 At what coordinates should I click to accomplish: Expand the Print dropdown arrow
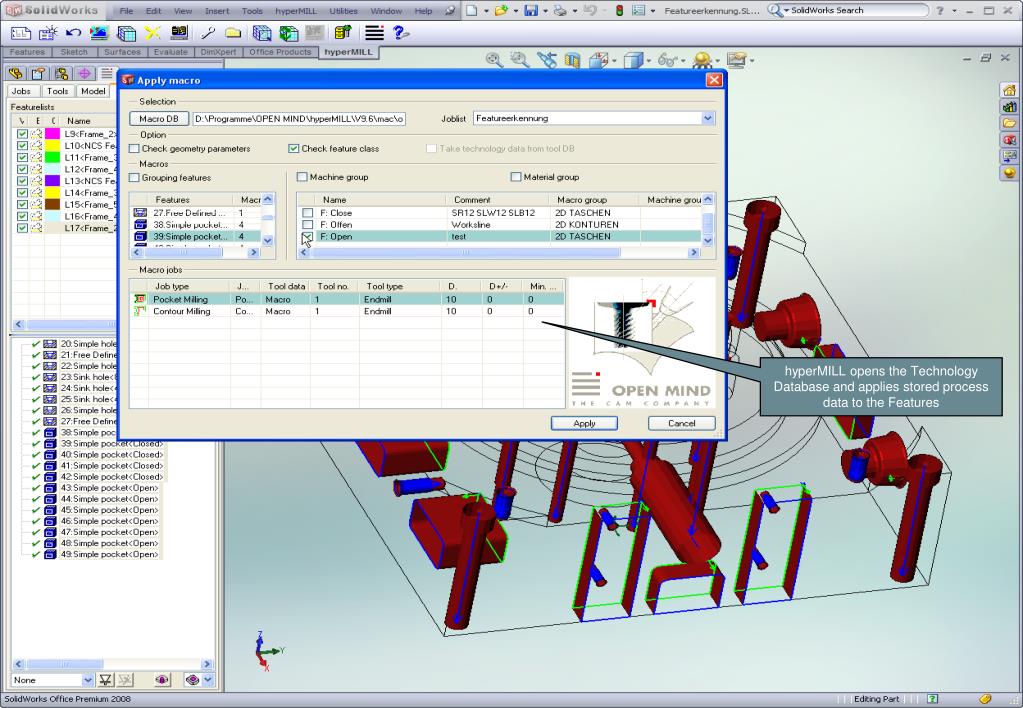(573, 11)
